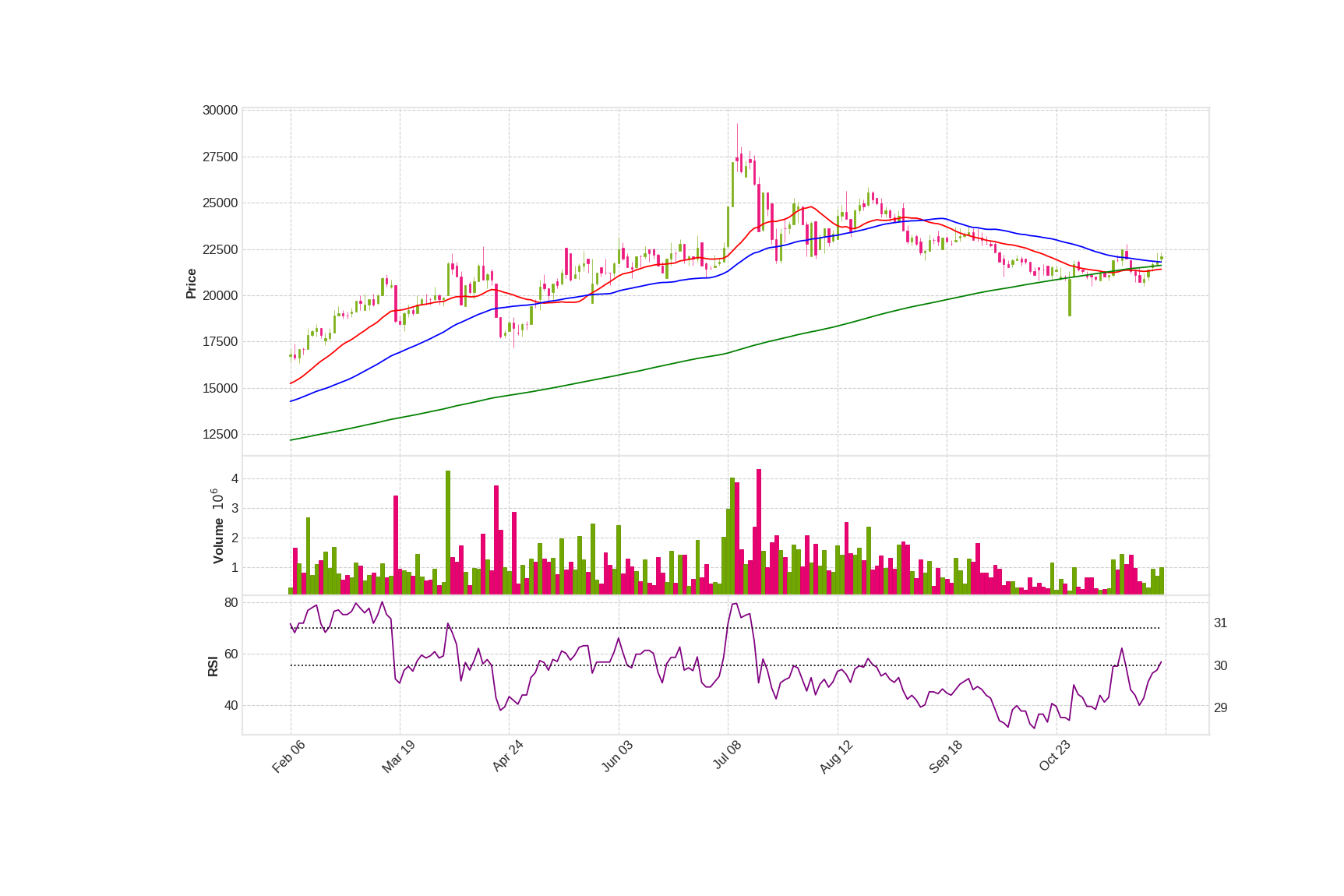This screenshot has width=1344, height=896.
Task: Click the volume axis value 4
Action: pos(235,479)
